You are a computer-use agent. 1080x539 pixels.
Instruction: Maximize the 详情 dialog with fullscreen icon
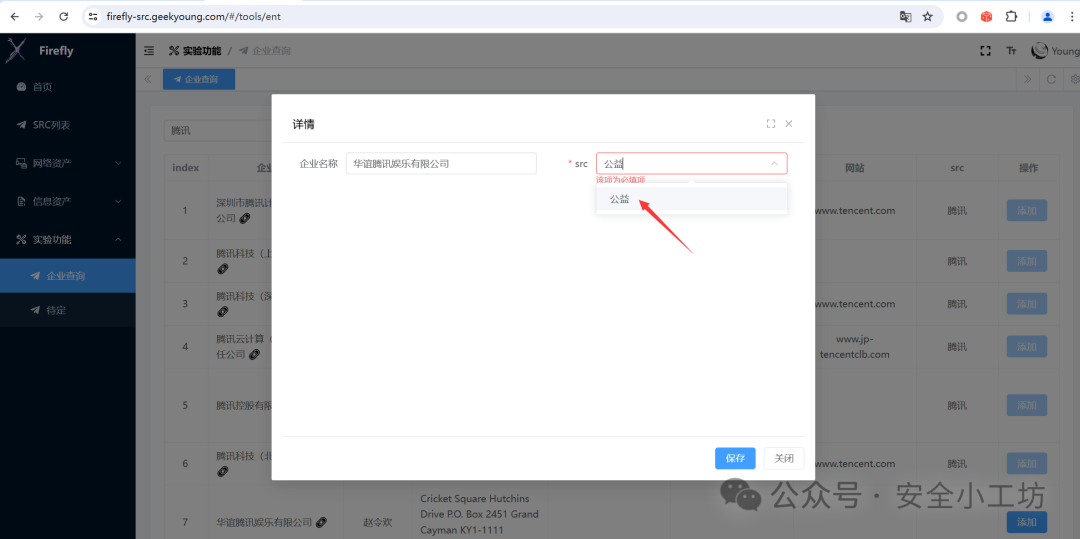click(771, 124)
